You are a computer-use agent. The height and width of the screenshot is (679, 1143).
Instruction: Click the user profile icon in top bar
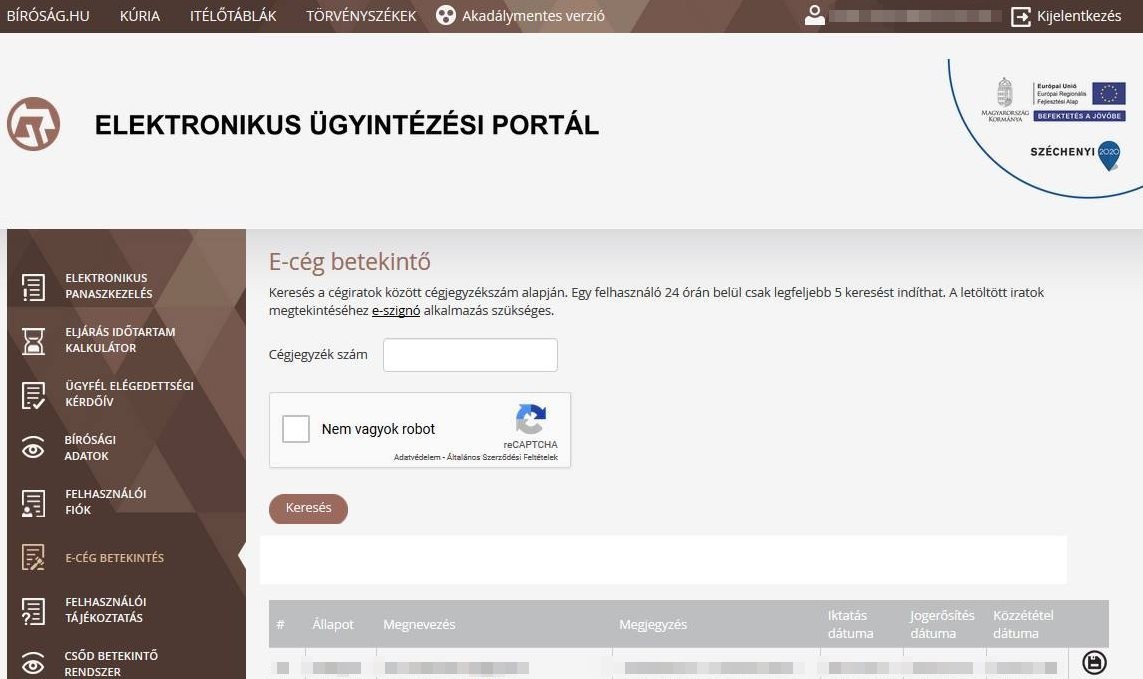point(814,15)
